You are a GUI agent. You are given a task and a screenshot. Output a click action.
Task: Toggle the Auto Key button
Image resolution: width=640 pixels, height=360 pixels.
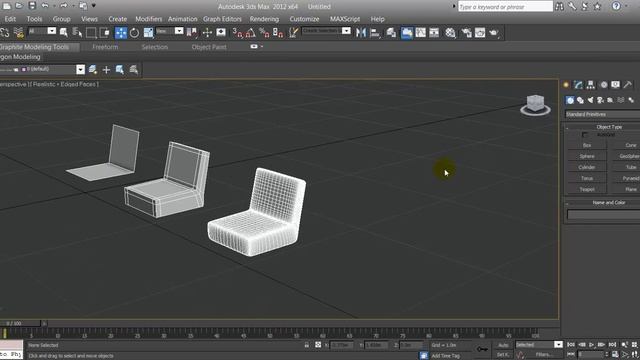(x=503, y=345)
